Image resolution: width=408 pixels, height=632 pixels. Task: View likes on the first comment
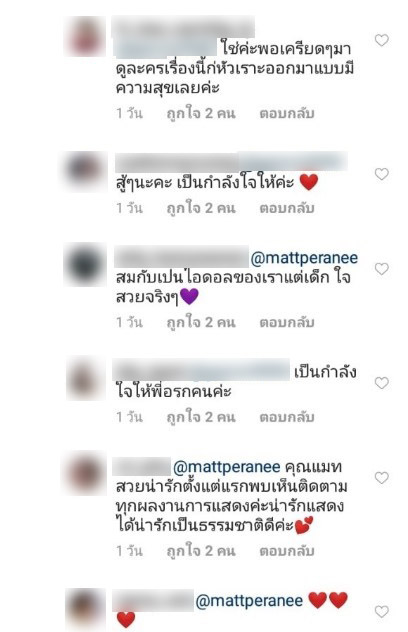(x=201, y=114)
